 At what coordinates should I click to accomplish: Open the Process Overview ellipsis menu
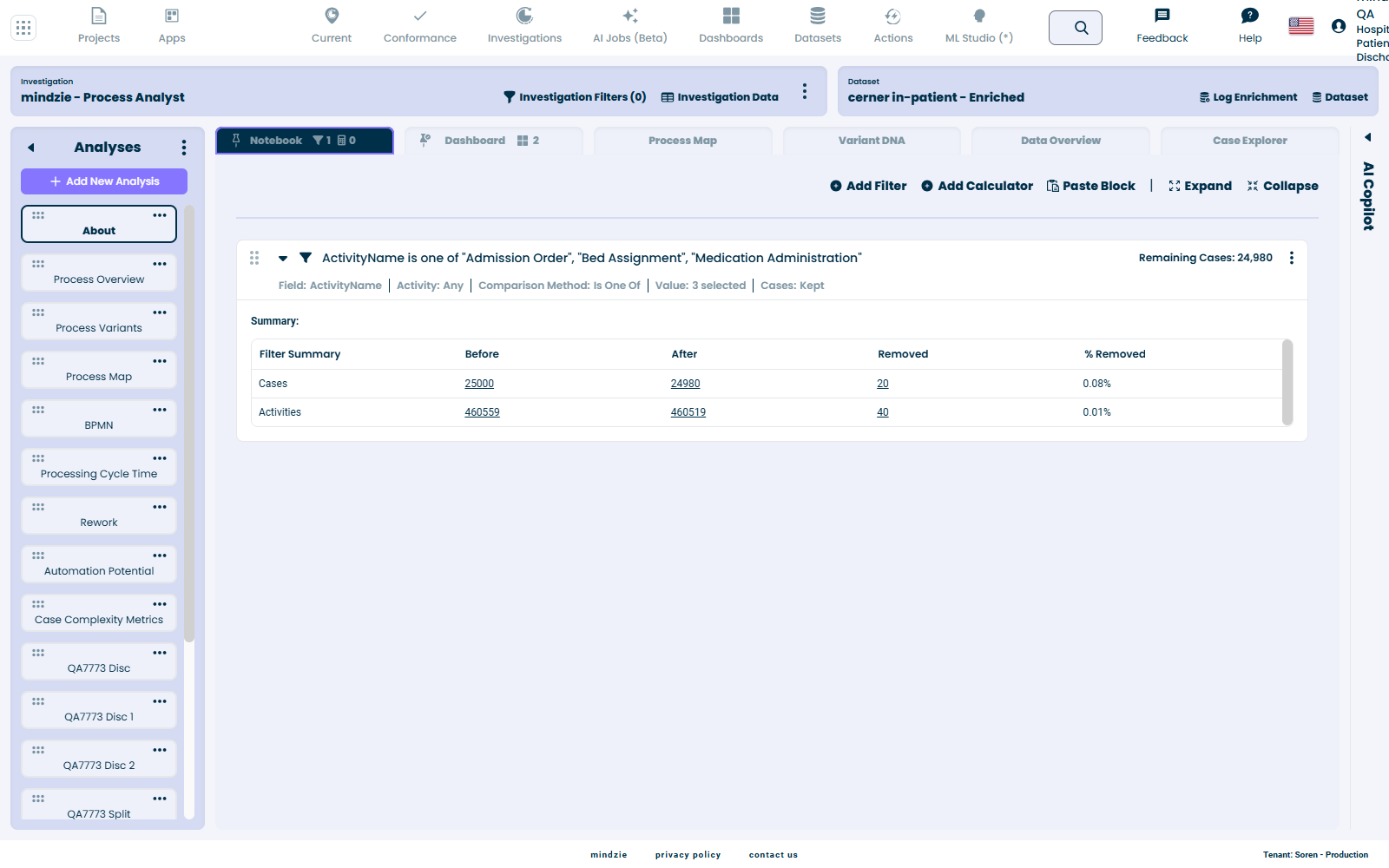[x=160, y=264]
